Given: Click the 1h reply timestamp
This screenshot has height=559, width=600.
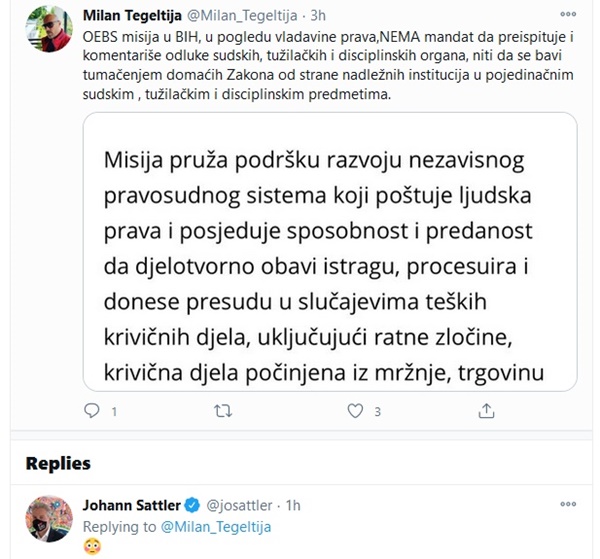Looking at the screenshot, I should tap(293, 507).
